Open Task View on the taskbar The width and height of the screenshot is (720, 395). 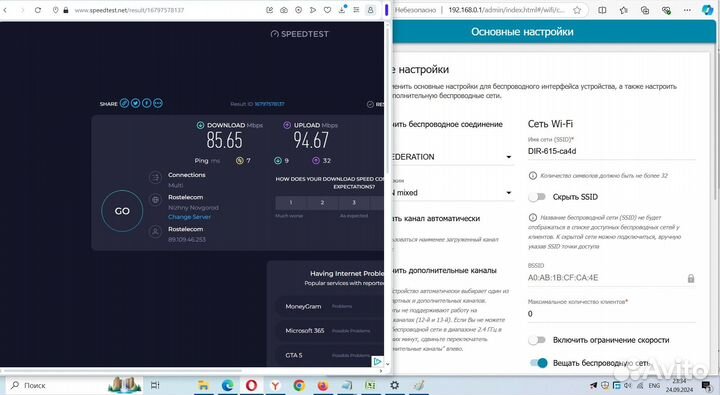click(x=155, y=385)
